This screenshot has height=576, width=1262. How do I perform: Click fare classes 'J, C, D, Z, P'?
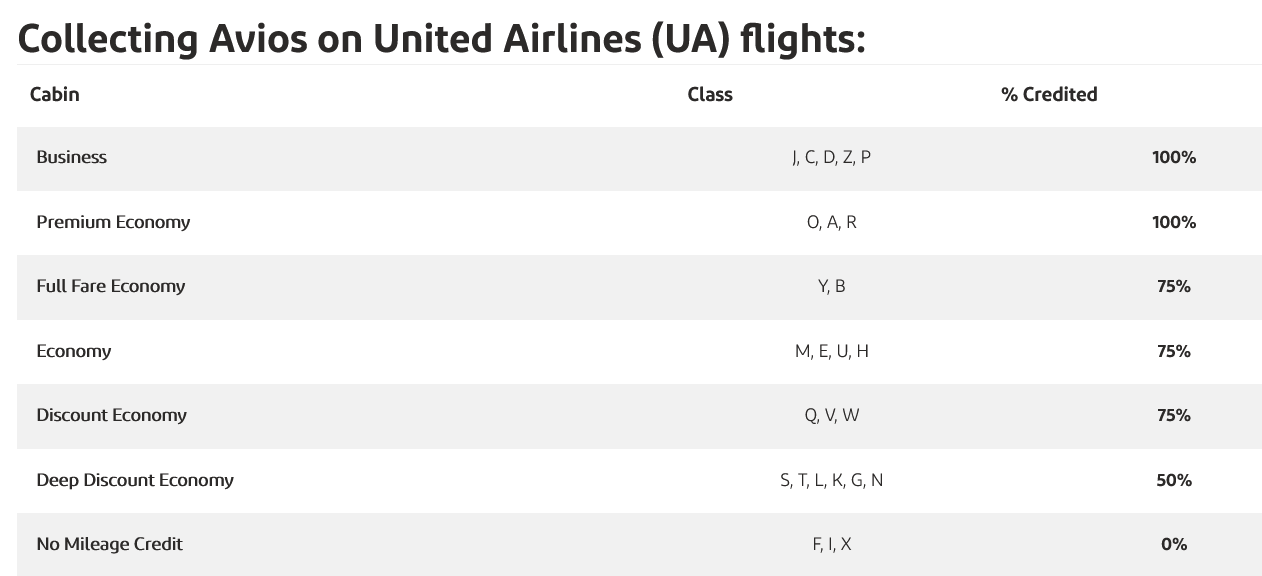(831, 157)
